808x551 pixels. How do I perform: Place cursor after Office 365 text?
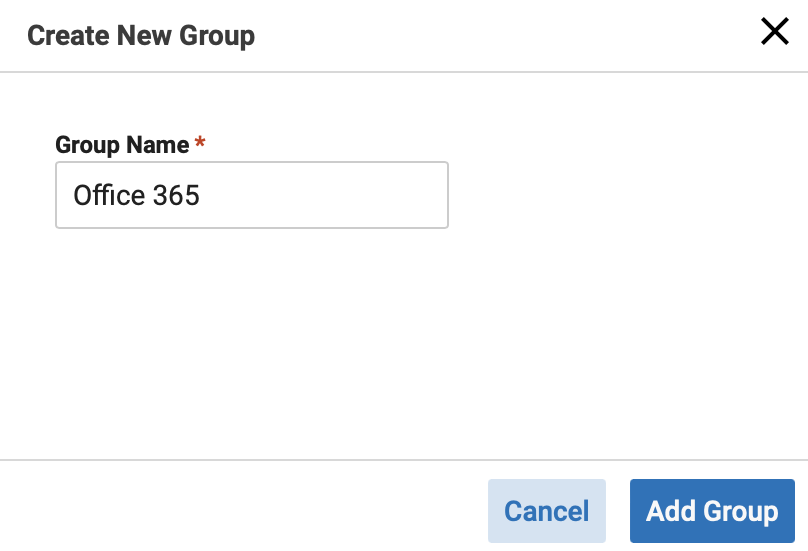pos(202,195)
